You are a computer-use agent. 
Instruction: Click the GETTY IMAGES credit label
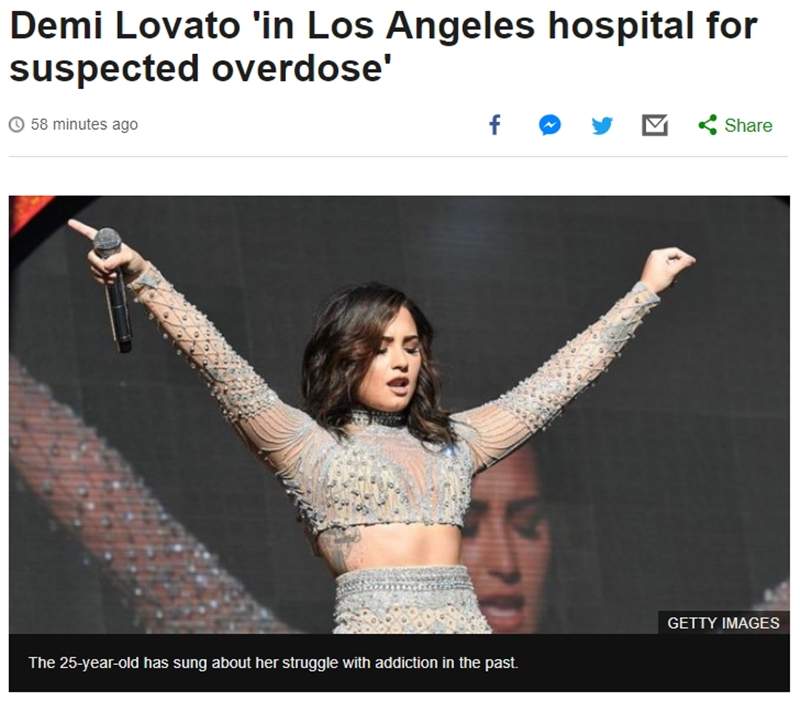[723, 623]
